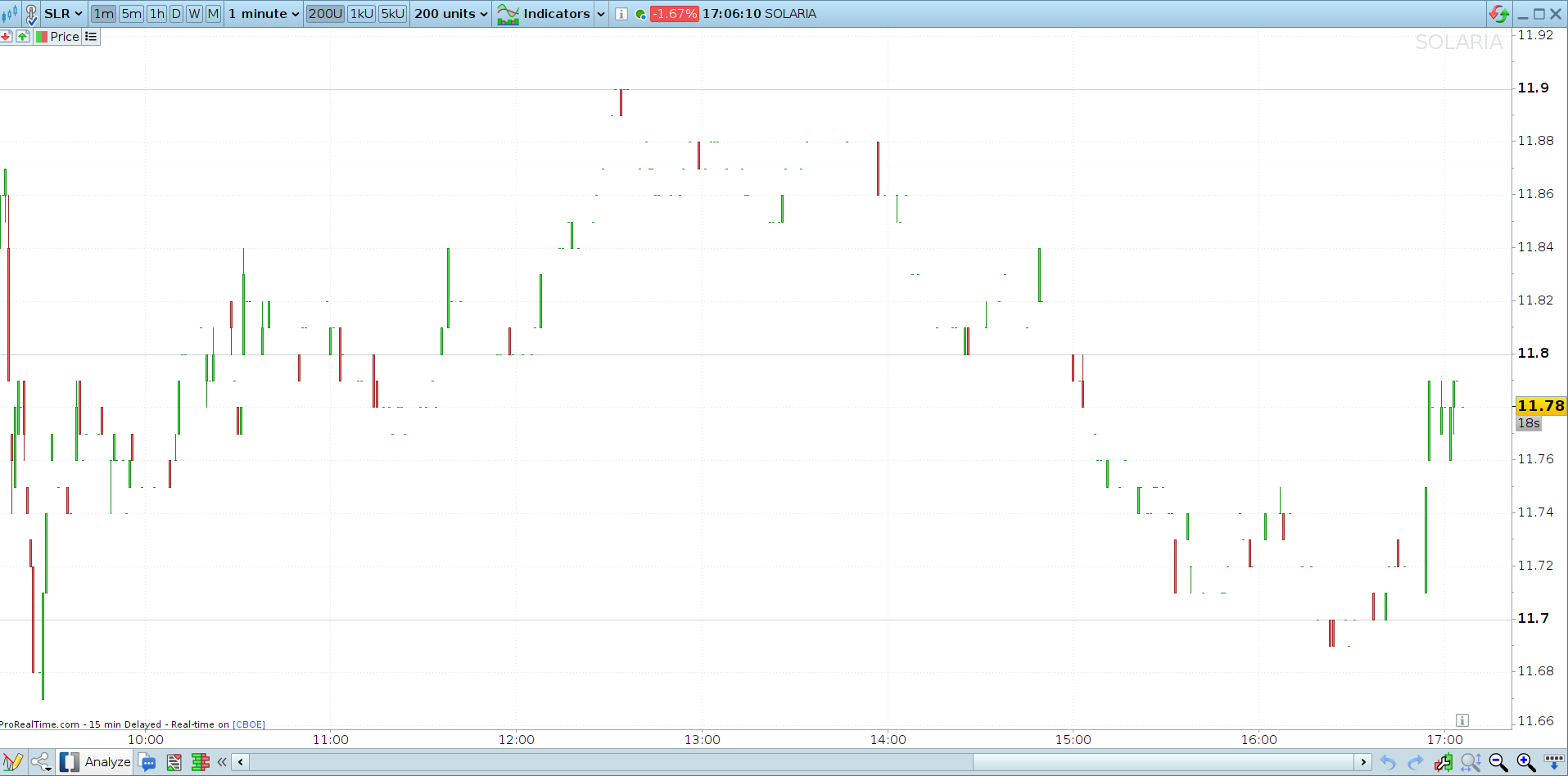Open the chat comments icon
This screenshot has width=1568, height=776.
148,763
